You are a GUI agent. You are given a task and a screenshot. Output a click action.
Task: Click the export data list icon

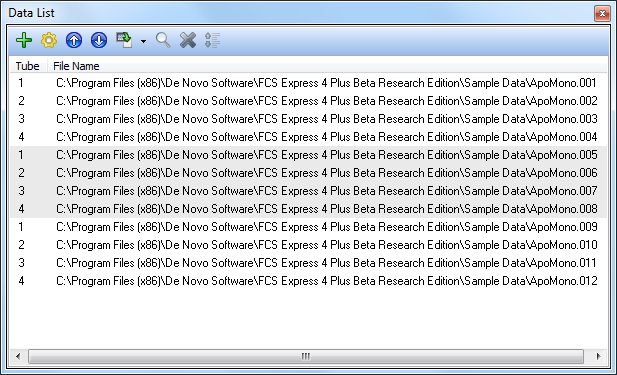click(x=124, y=40)
